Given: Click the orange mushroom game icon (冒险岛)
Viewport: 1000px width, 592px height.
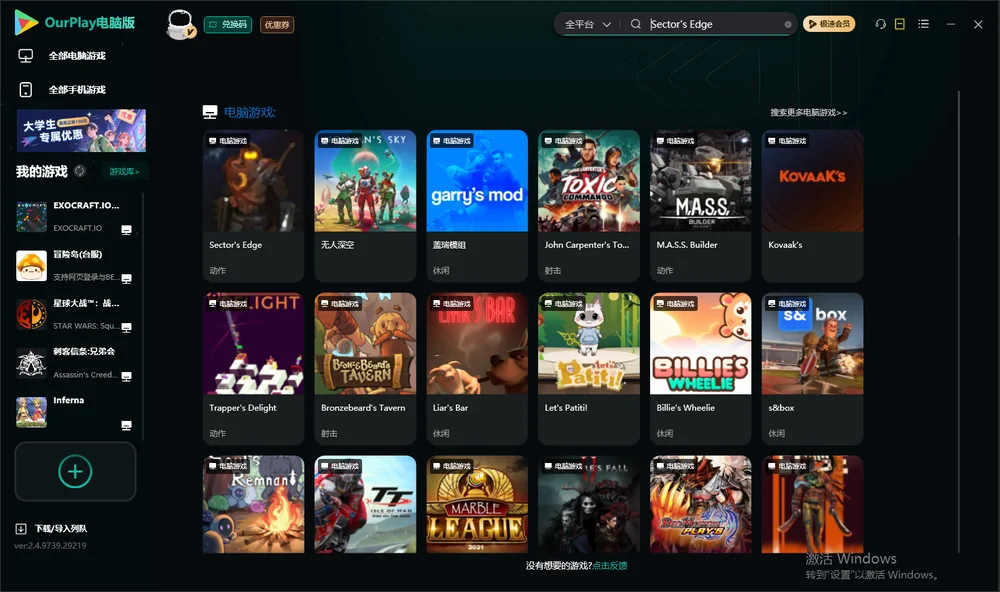Looking at the screenshot, I should click(32, 266).
